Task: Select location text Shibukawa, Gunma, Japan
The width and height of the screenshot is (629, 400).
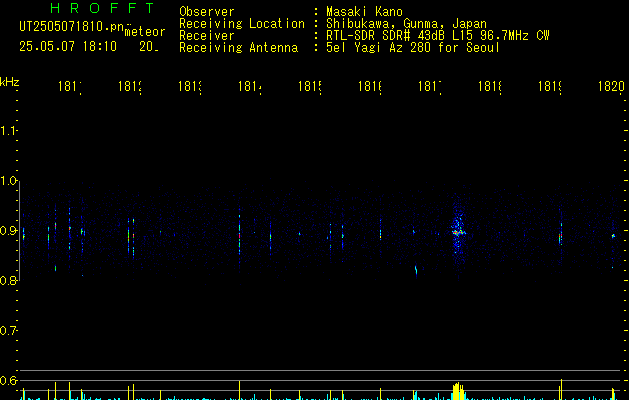Action: coord(406,24)
